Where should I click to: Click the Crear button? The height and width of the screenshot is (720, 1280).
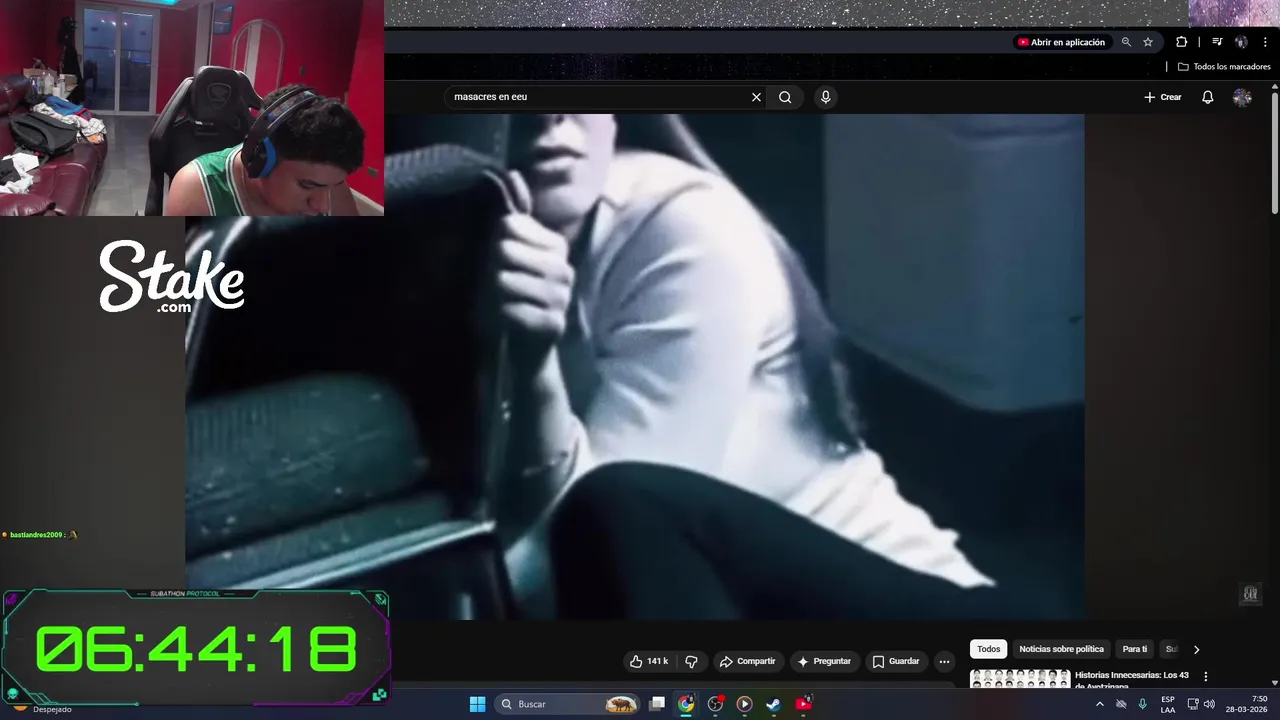(x=1163, y=97)
